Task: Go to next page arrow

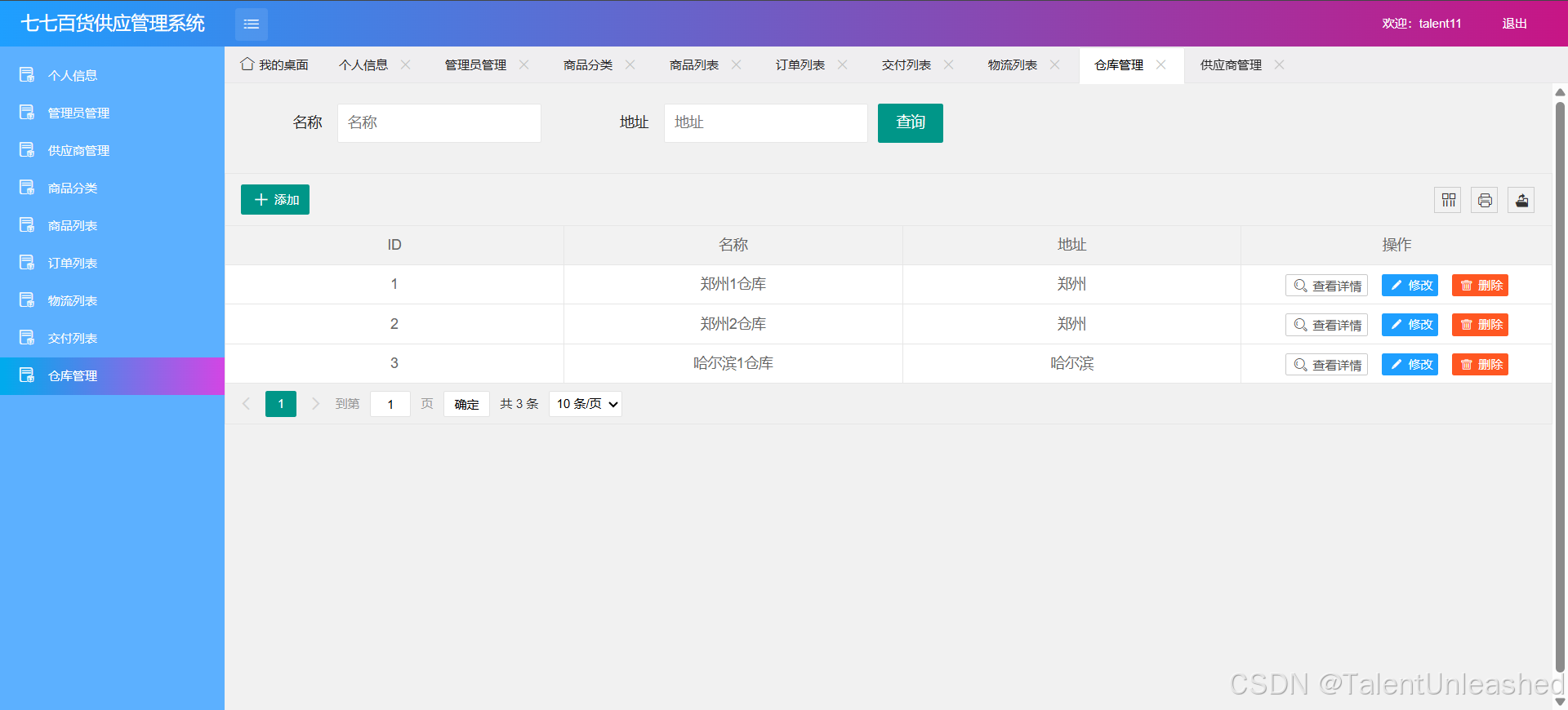Action: 315,404
